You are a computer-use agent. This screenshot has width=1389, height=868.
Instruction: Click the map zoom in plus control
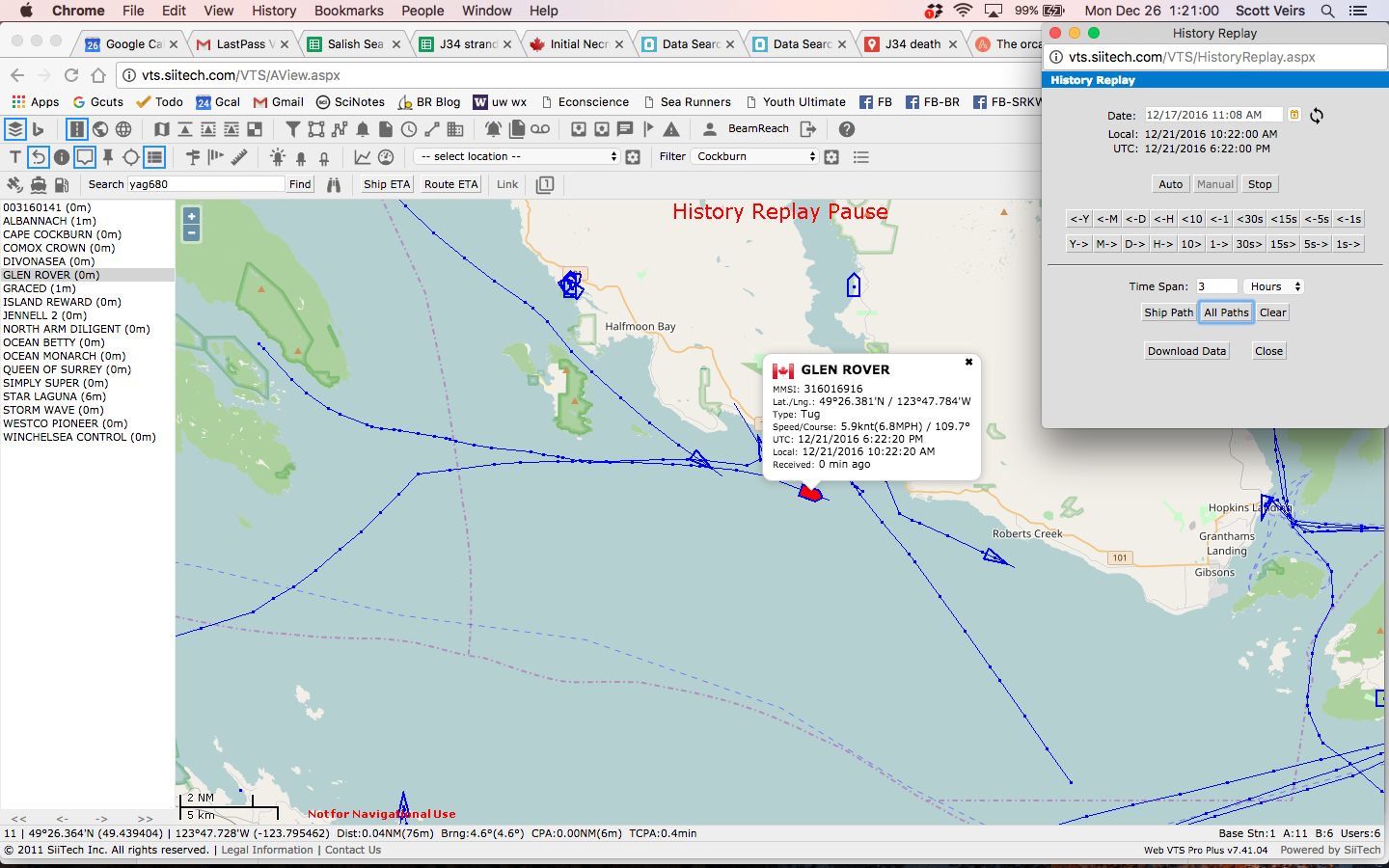pos(192,216)
